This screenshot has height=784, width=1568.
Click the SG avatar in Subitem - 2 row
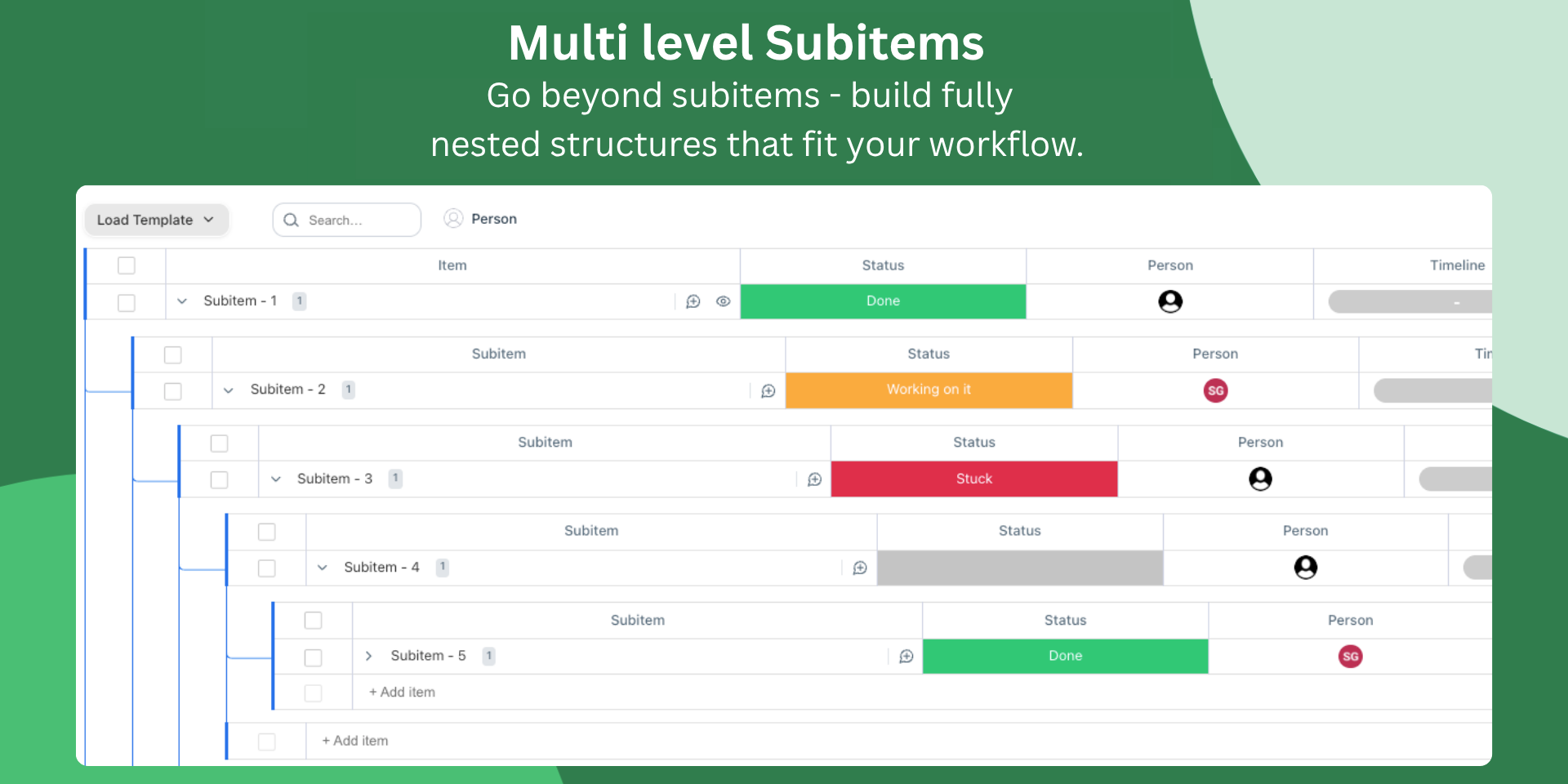1215,390
